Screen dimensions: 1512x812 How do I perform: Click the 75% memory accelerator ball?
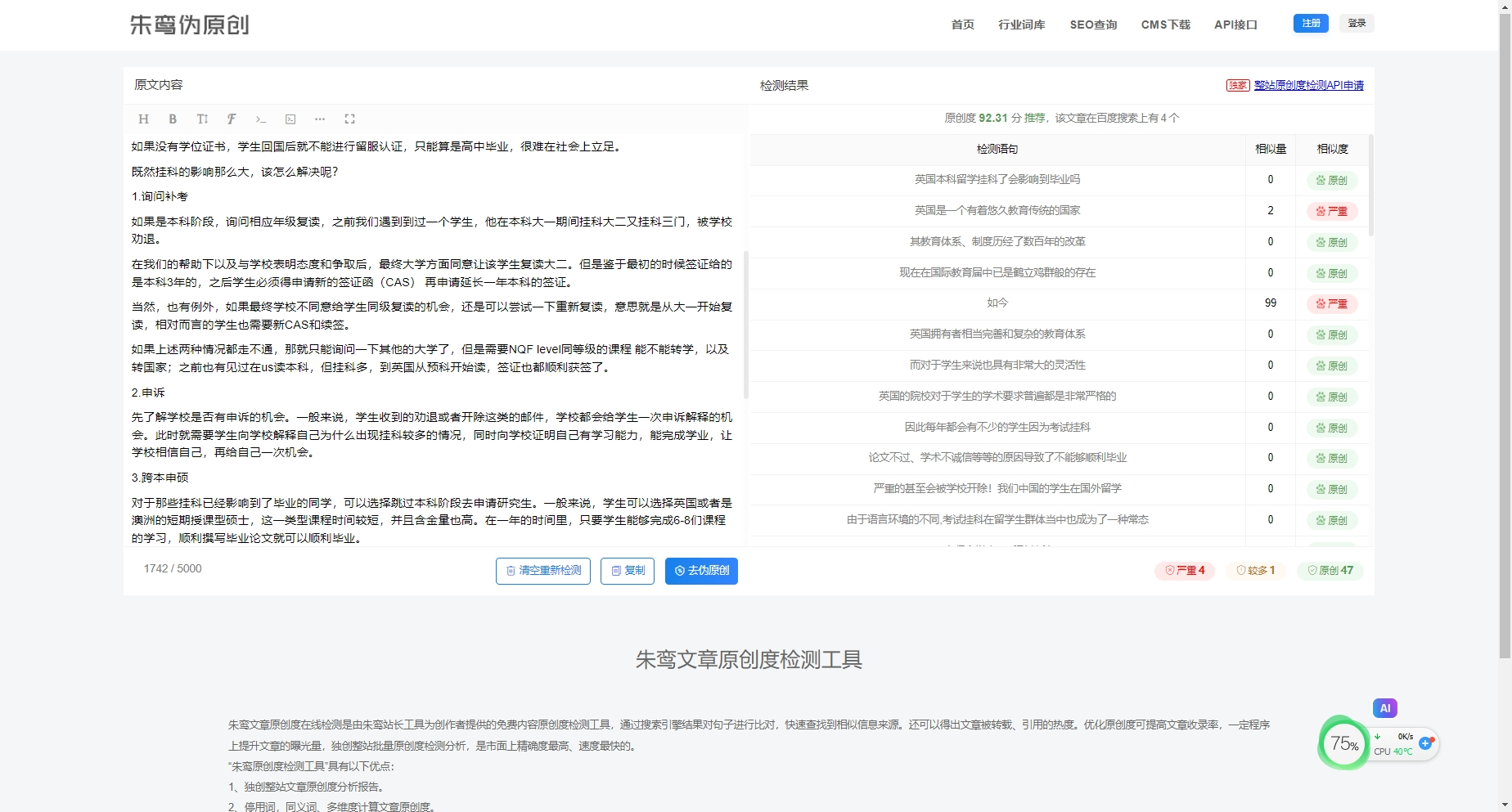coord(1343,742)
